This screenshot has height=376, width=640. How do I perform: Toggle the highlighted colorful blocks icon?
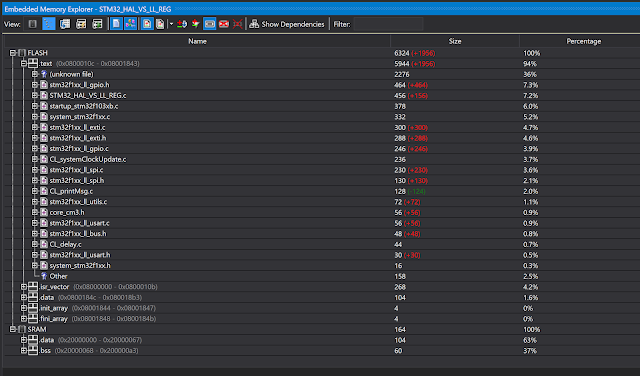pos(131,24)
